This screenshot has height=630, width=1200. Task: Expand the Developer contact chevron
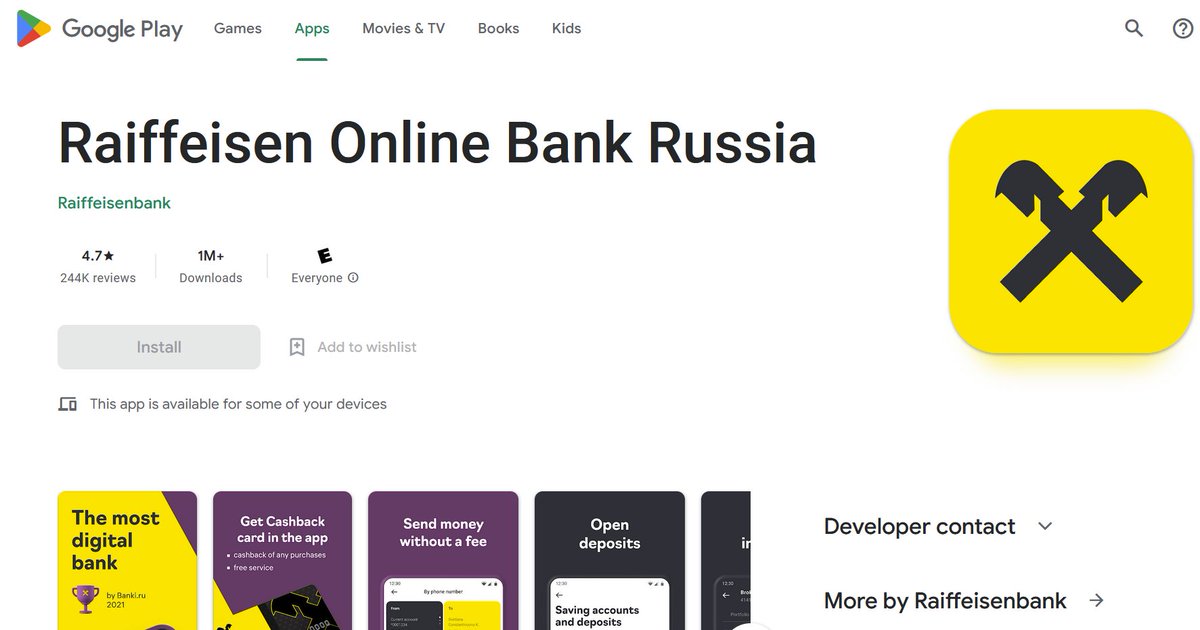pos(1045,526)
